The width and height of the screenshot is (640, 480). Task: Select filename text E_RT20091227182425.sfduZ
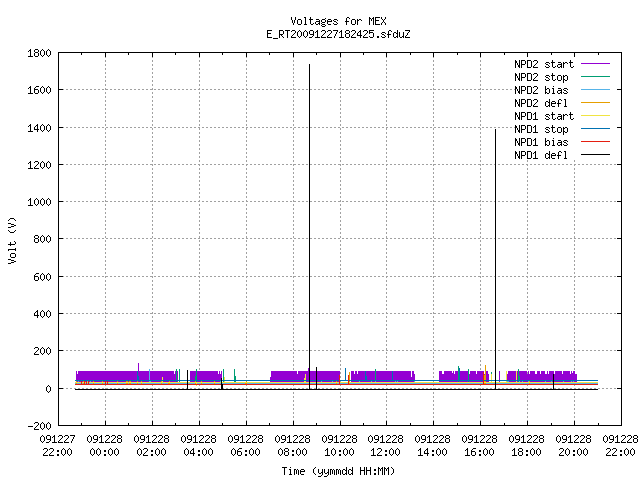[x=338, y=34]
